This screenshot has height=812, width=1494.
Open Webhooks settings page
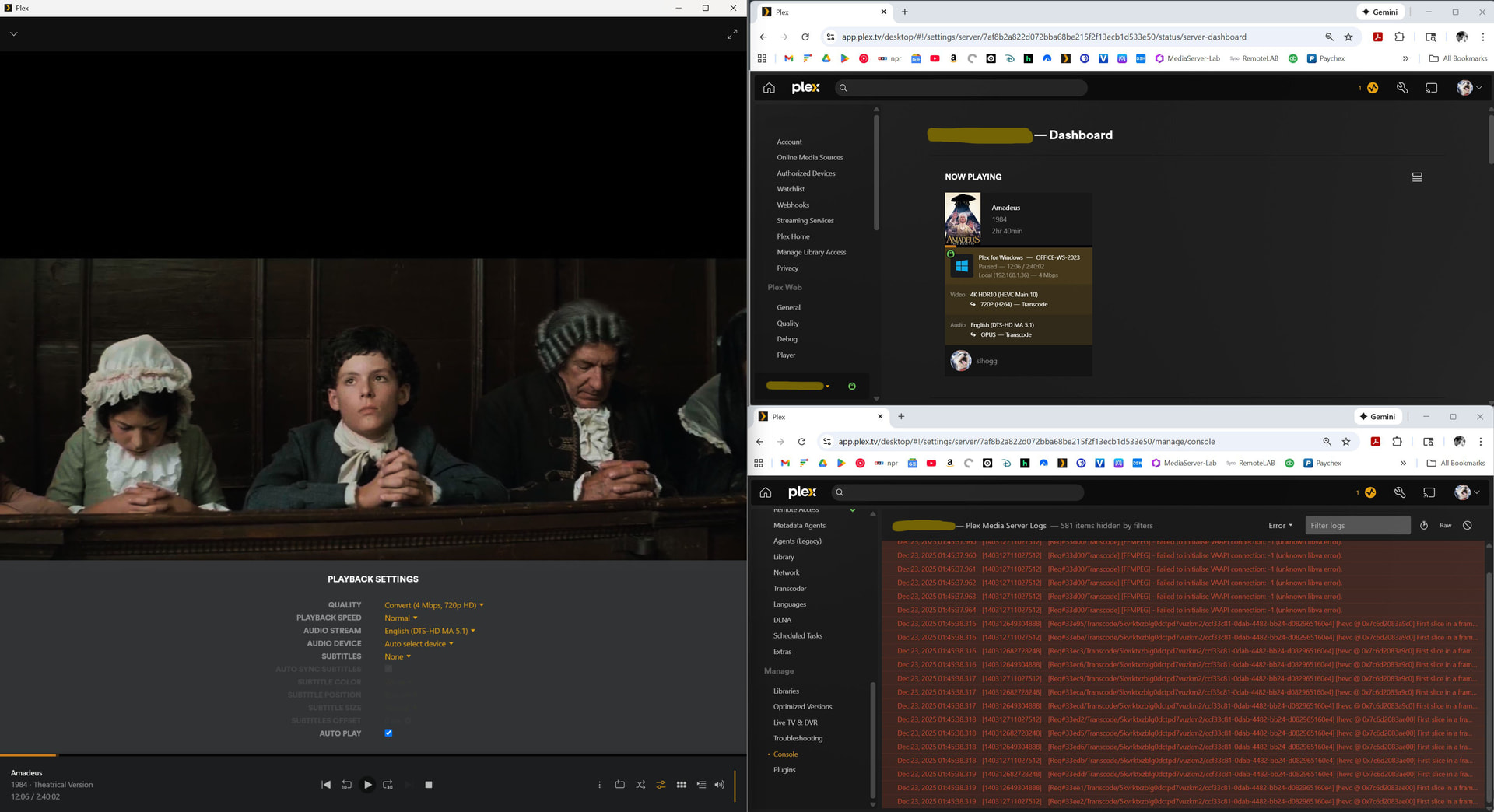(793, 205)
